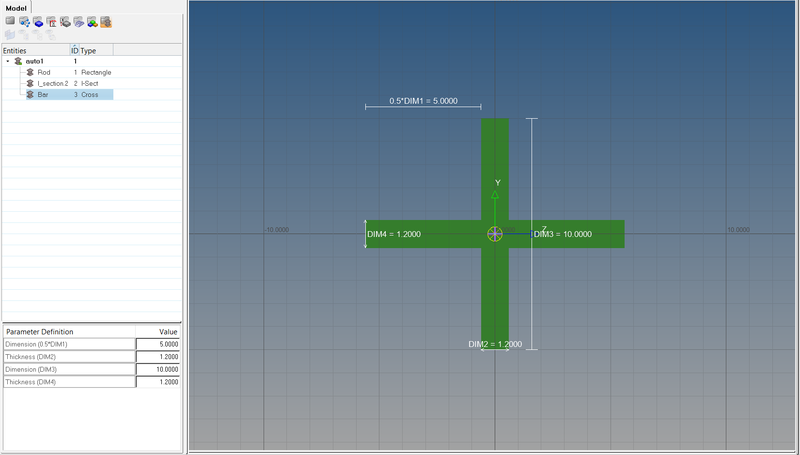Image resolution: width=800 pixels, height=455 pixels.
Task: Click the 'DIM2 = 1.2000' dimension label
Action: click(x=495, y=344)
